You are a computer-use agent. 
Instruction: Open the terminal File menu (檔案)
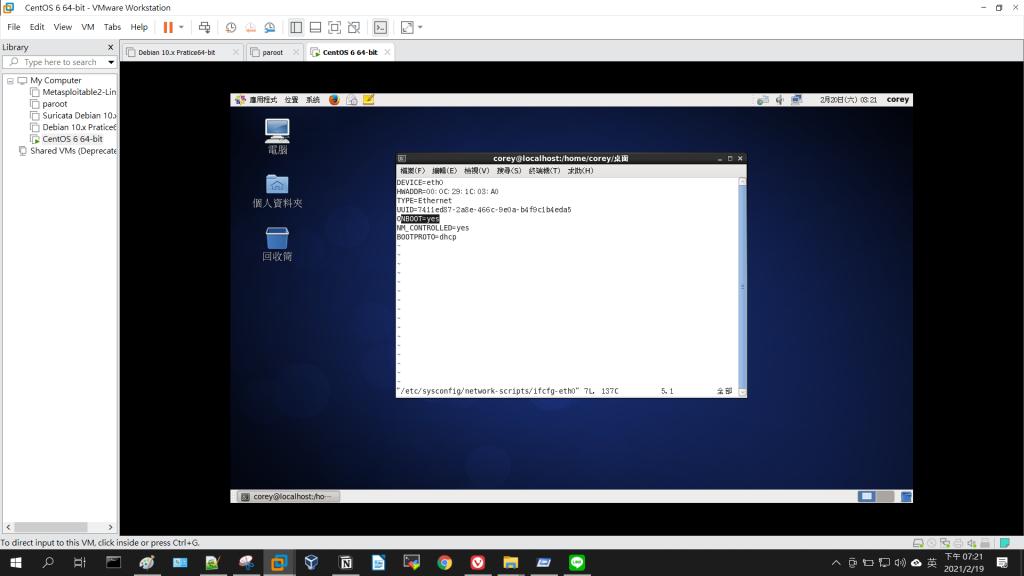[412, 170]
